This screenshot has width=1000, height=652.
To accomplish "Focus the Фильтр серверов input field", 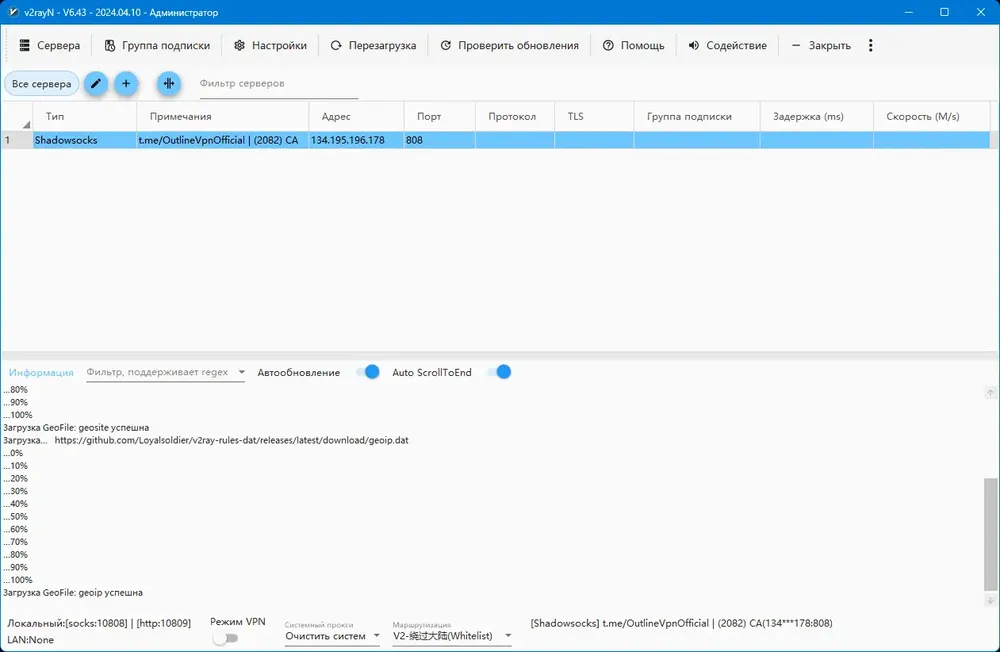I will click(279, 84).
